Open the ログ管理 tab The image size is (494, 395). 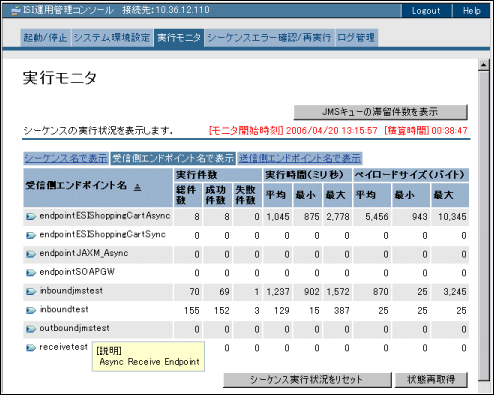[356, 38]
